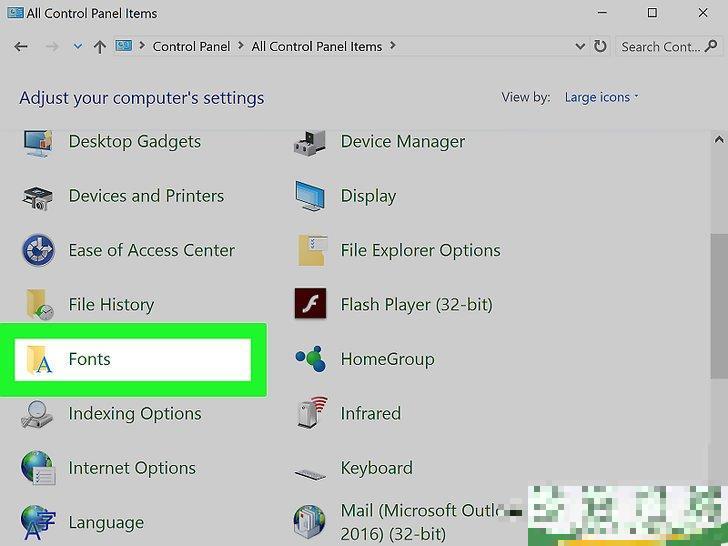Expand the View by Large icons dropdown

pyautogui.click(x=601, y=97)
